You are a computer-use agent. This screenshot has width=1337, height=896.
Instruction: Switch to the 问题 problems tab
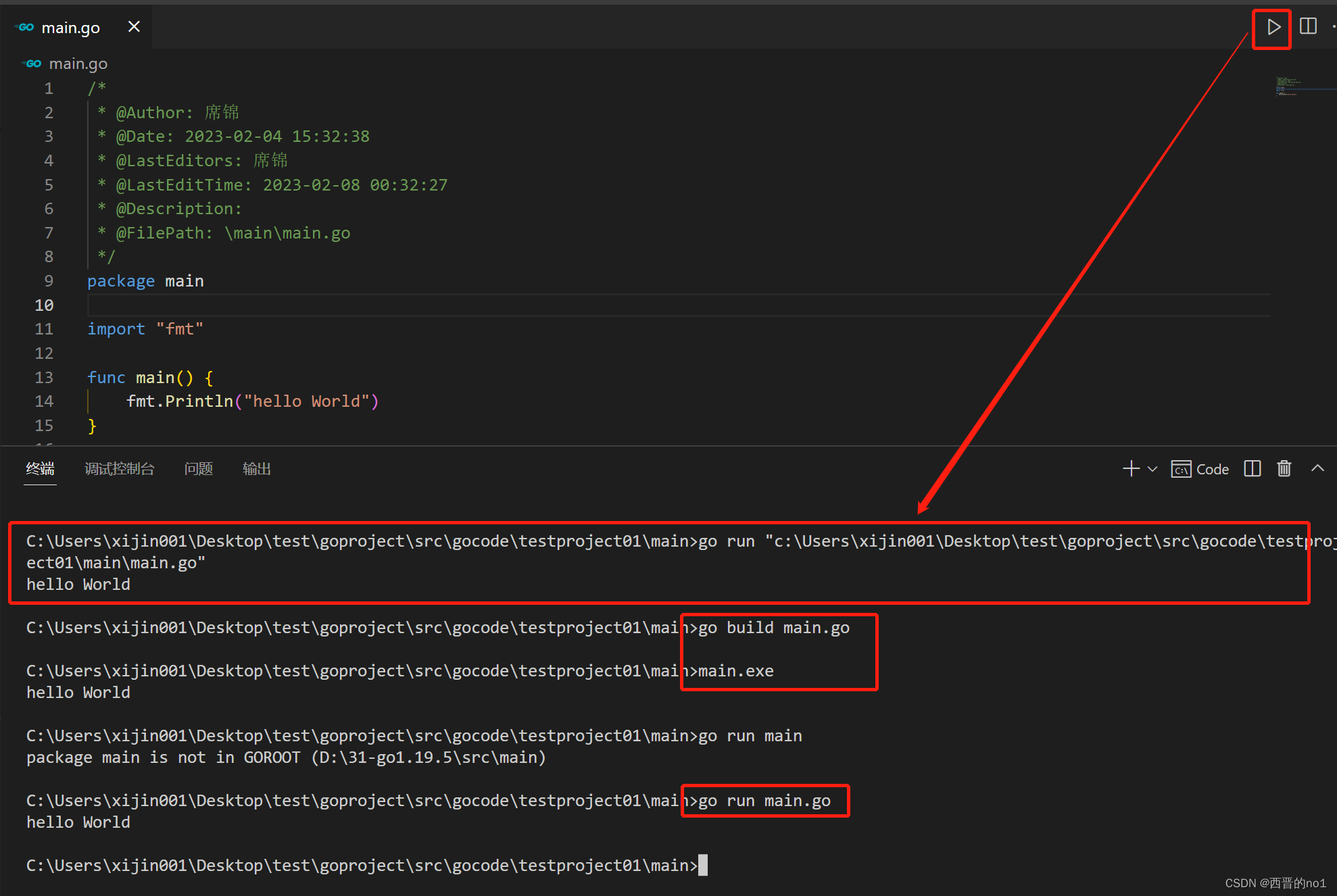pos(198,469)
